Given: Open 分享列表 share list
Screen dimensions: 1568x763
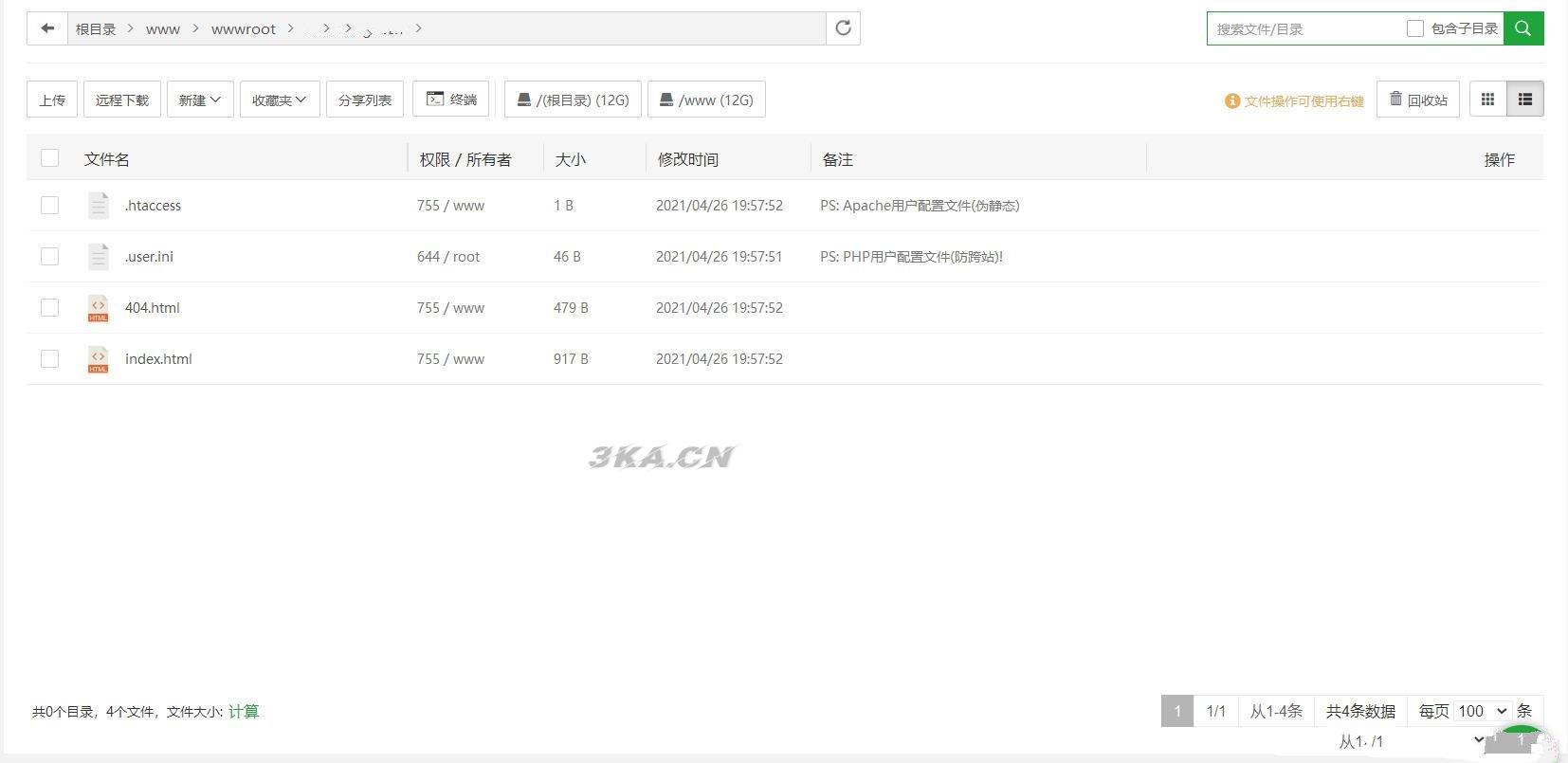Looking at the screenshot, I should 365,100.
